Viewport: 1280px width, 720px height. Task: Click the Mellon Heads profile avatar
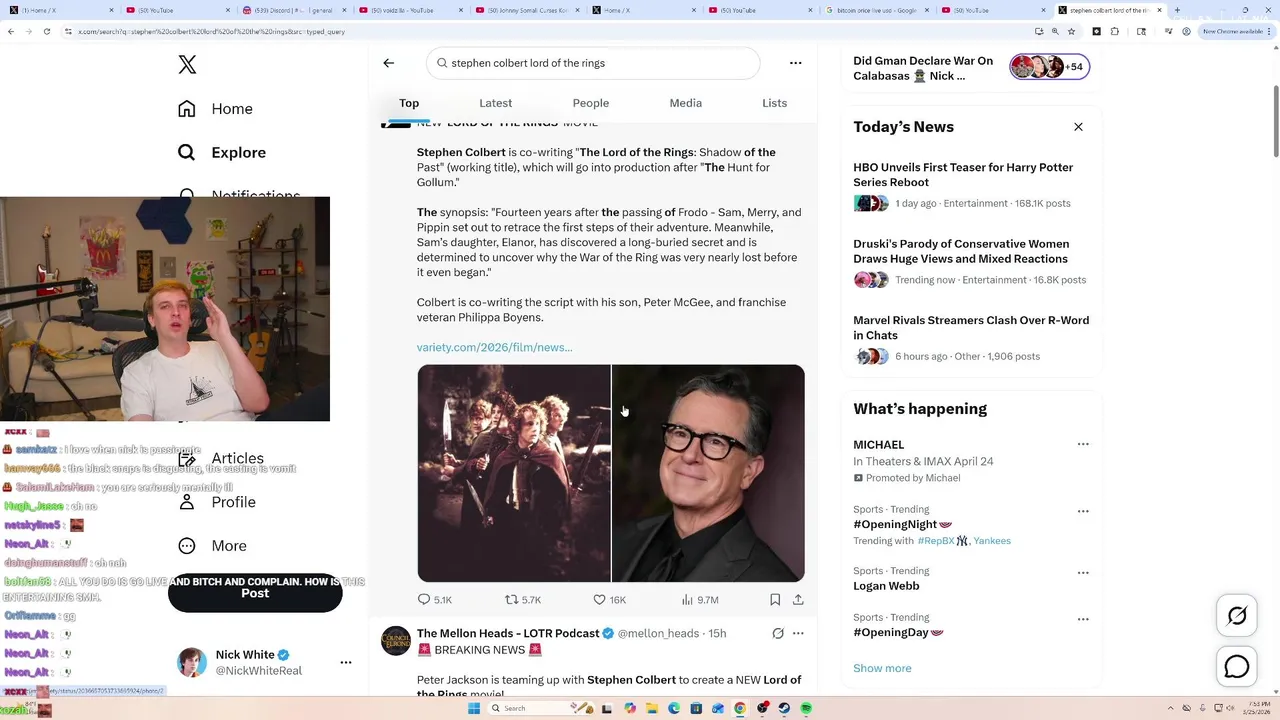(396, 641)
